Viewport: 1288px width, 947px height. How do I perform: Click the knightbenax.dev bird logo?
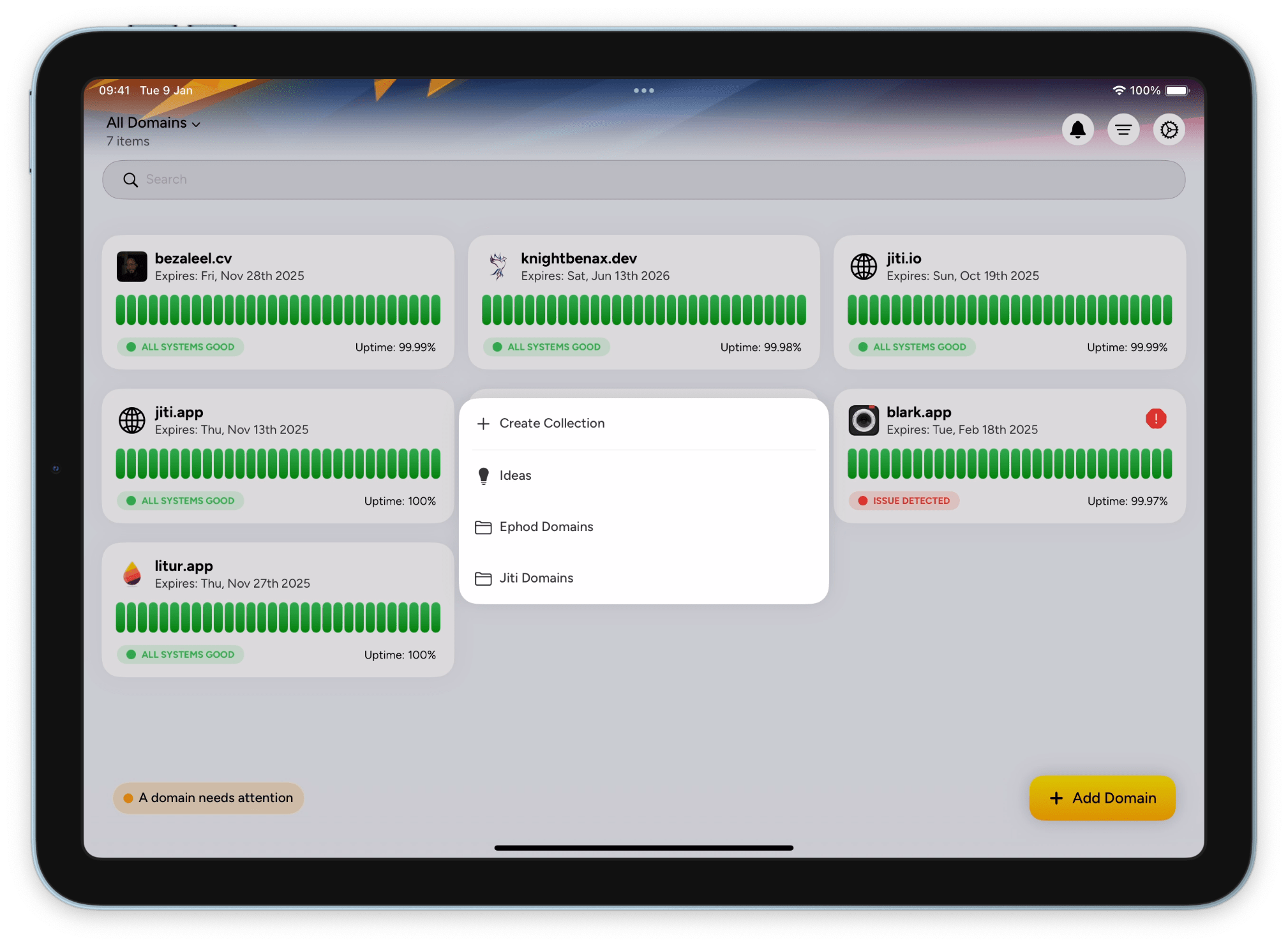click(498, 266)
